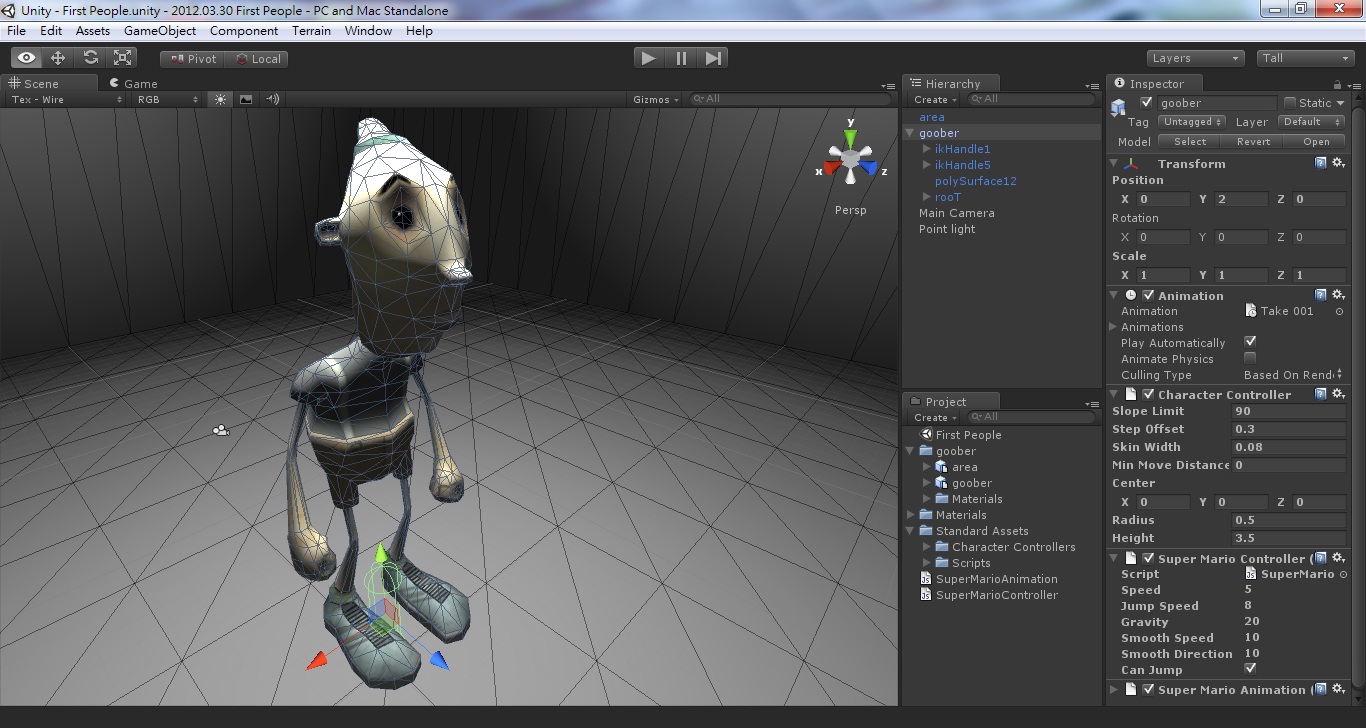This screenshot has height=728, width=1366.
Task: Open the GameObject menu
Action: pyautogui.click(x=160, y=31)
